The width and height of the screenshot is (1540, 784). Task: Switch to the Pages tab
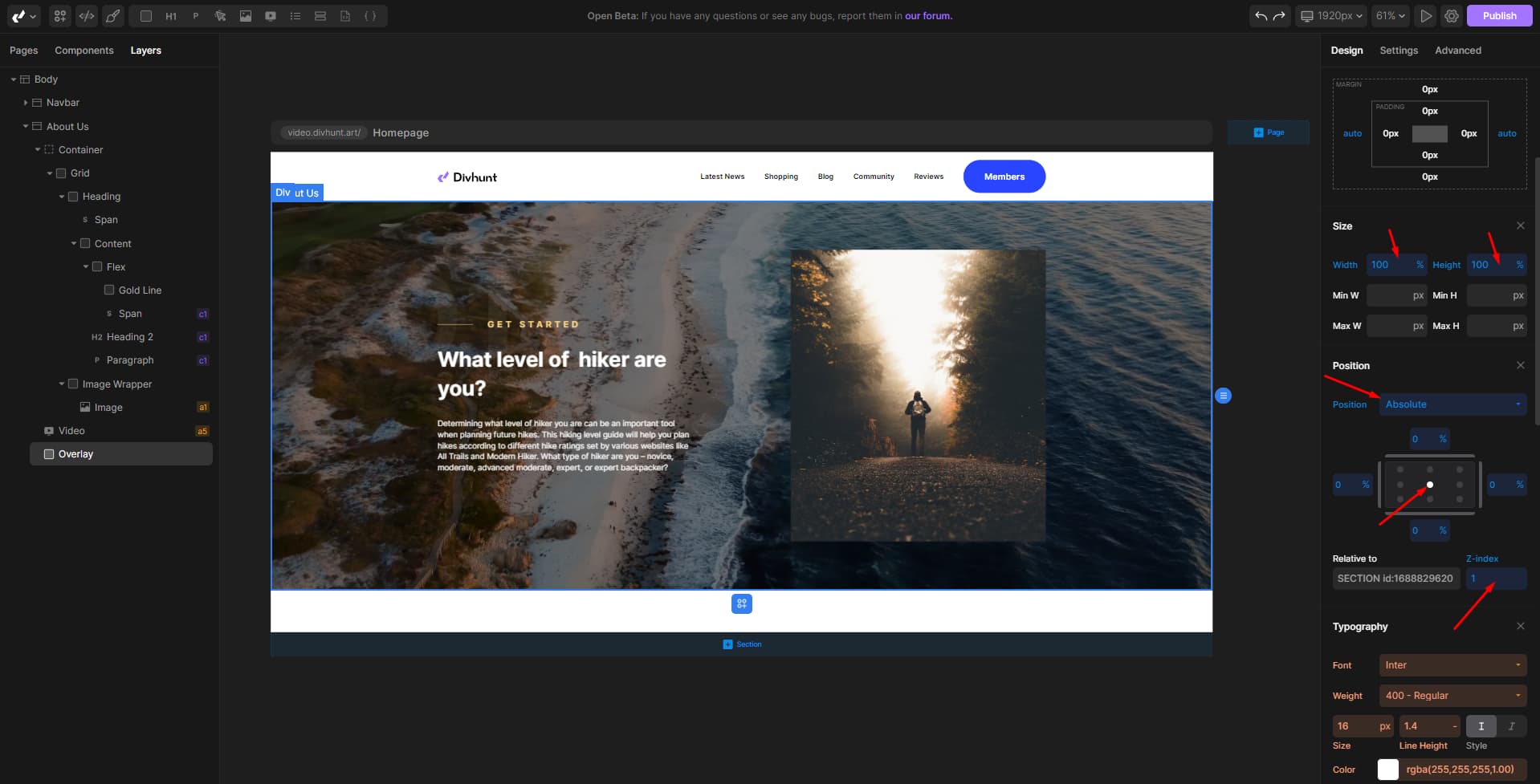(24, 51)
